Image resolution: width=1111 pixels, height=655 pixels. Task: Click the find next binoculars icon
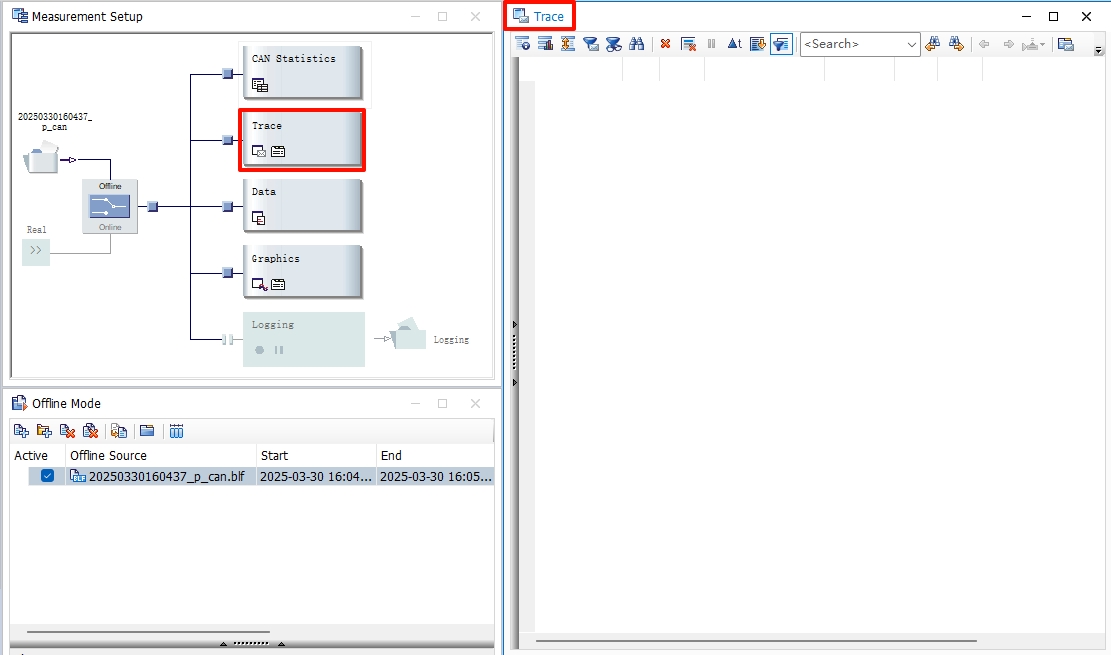pyautogui.click(x=956, y=44)
